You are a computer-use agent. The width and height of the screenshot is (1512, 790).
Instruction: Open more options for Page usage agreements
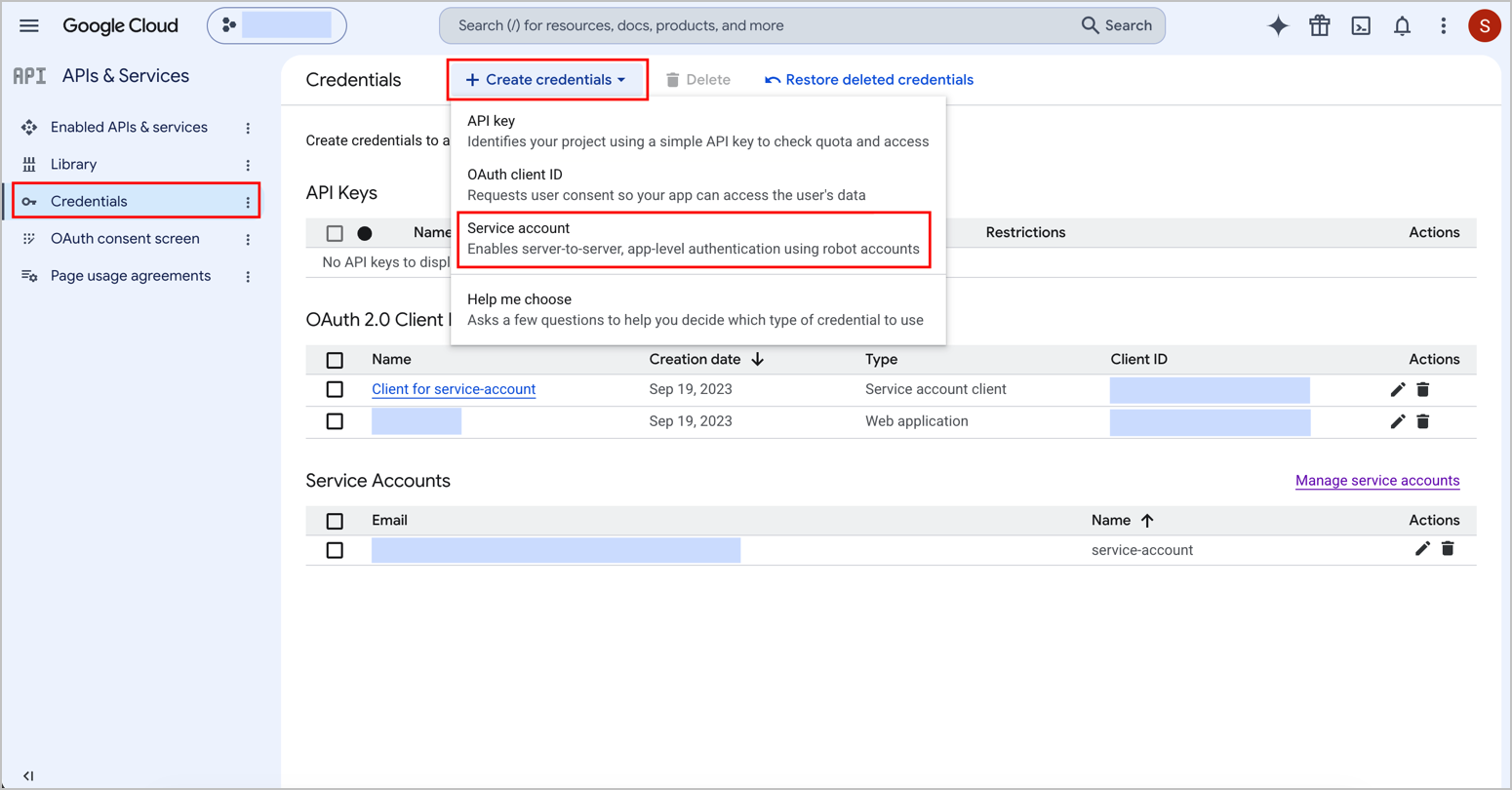point(248,277)
